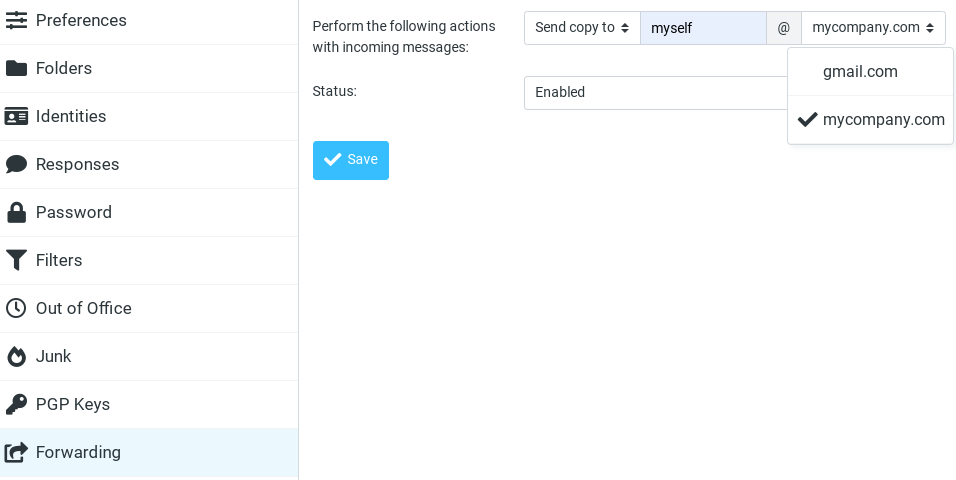
Task: Click the Filters funnel icon
Action: click(x=16, y=260)
